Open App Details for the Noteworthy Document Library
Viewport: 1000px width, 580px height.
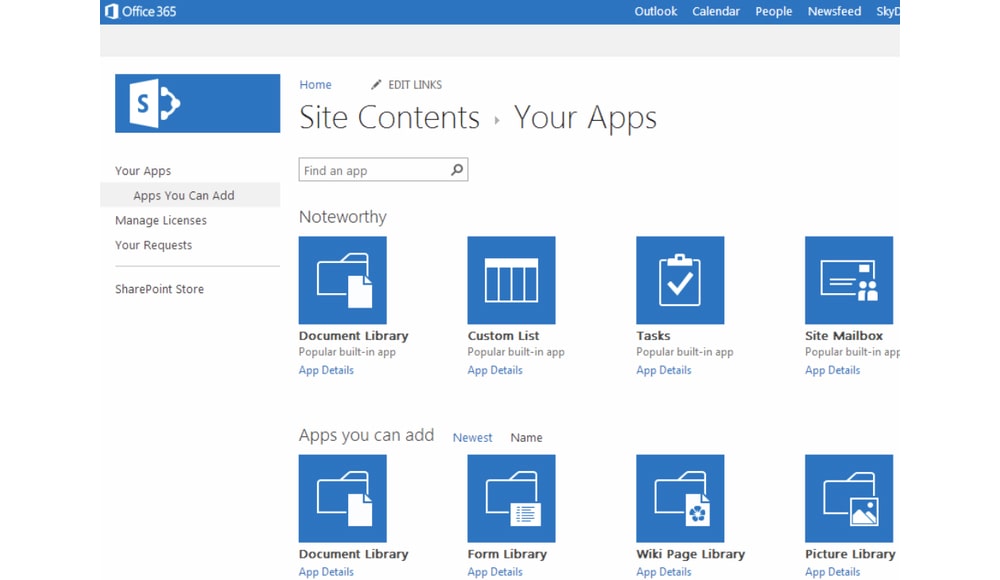(x=326, y=370)
